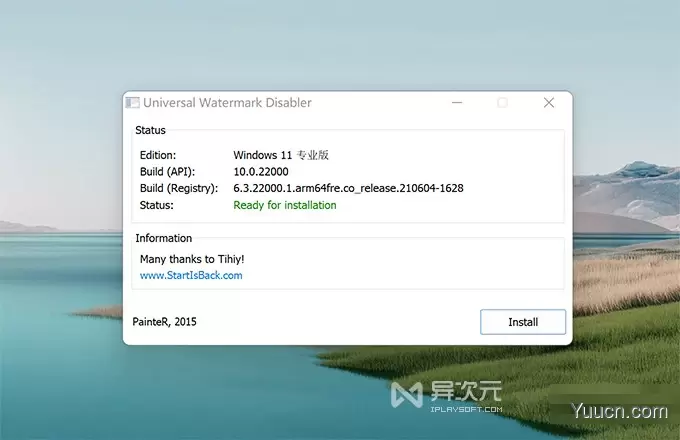The height and width of the screenshot is (440, 680).
Task: Click the 'Many thanks to Tihiy!' text
Action: coord(192,259)
